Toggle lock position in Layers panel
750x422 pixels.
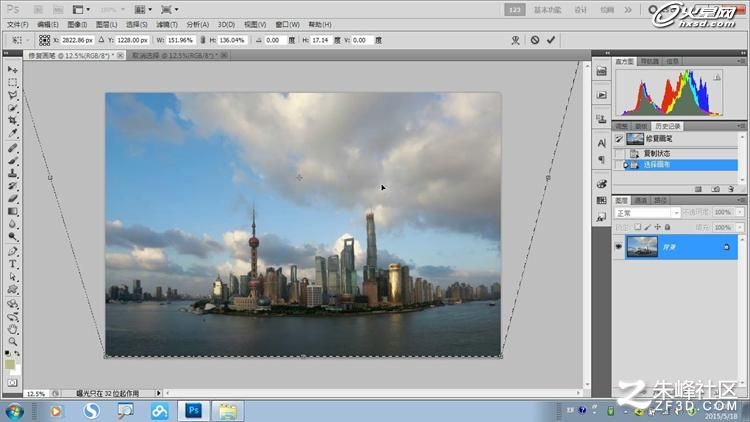658,227
